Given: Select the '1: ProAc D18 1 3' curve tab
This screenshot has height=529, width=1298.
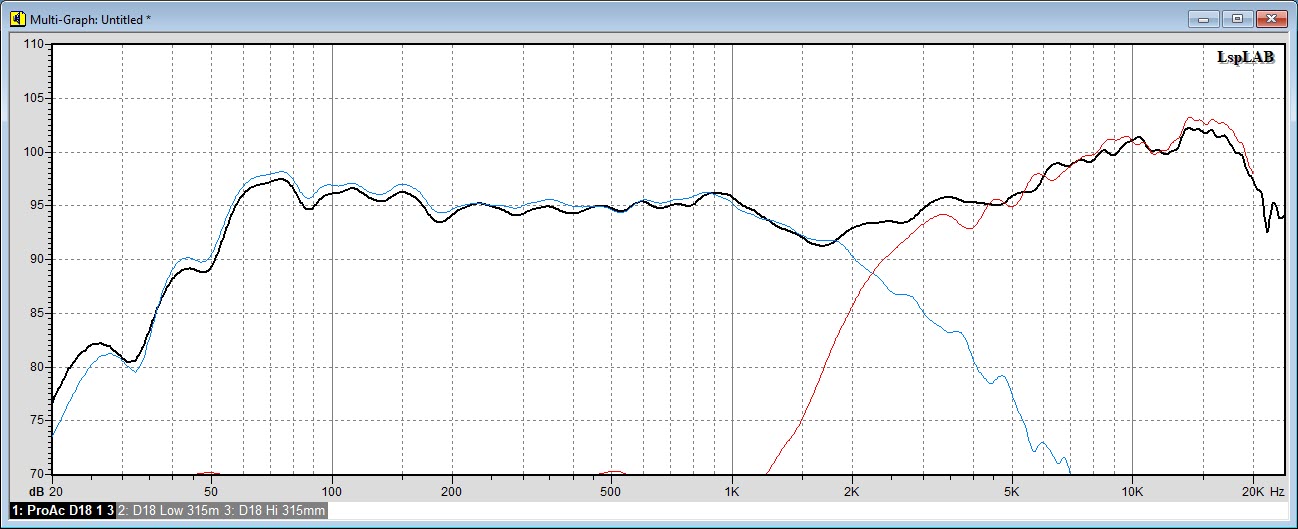Looking at the screenshot, I should click(x=61, y=511).
